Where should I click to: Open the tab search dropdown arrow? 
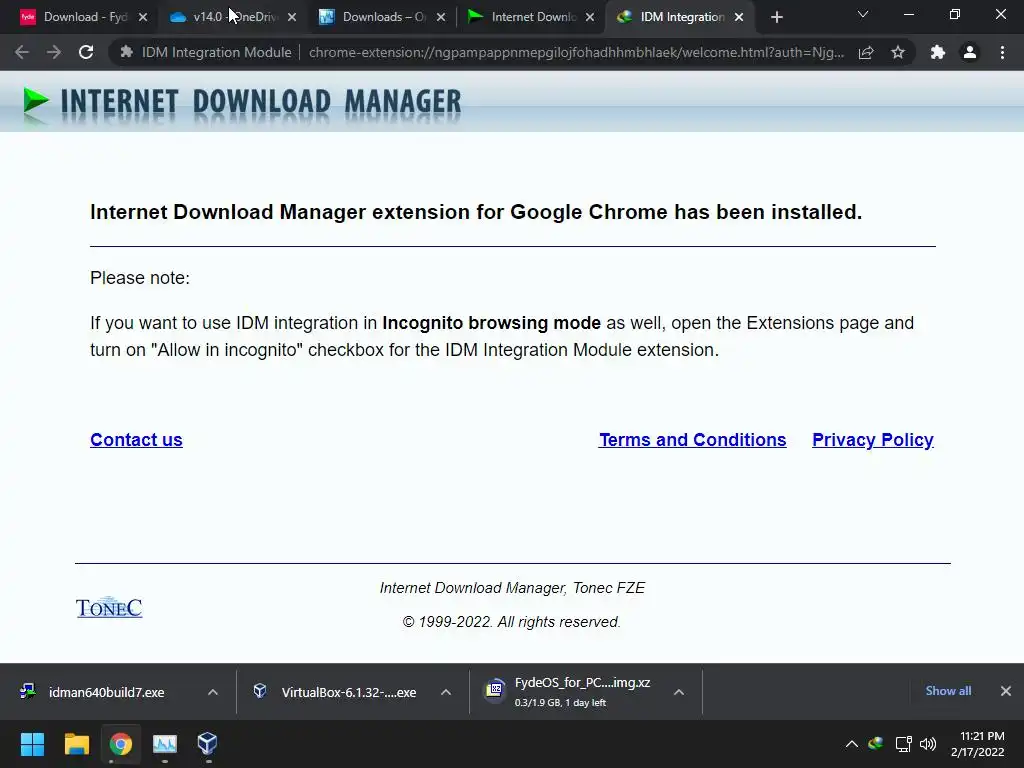[863, 14]
